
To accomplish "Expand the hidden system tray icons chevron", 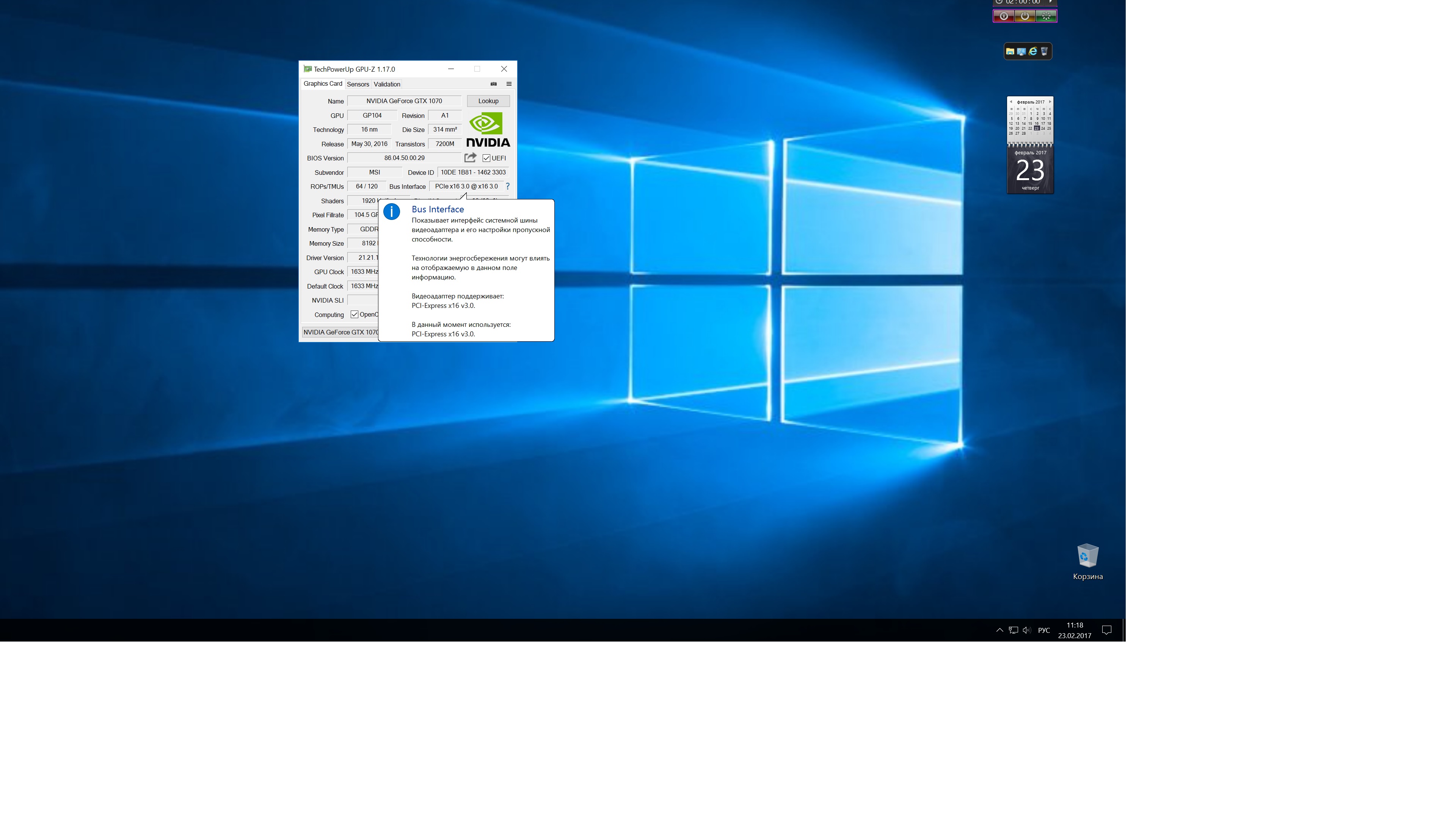I will tap(999, 630).
